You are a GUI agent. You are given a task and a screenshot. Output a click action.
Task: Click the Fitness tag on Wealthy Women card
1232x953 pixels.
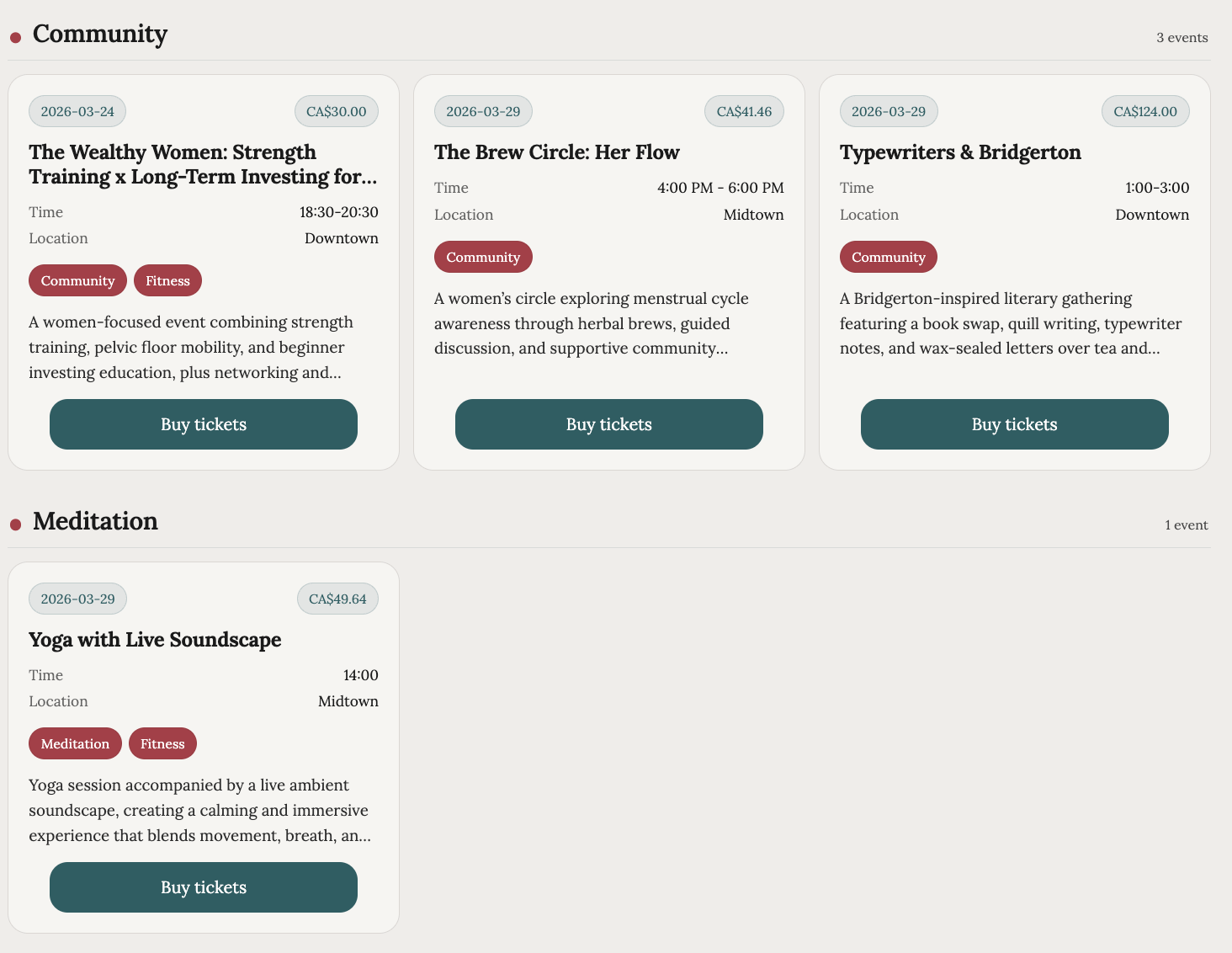pos(167,281)
